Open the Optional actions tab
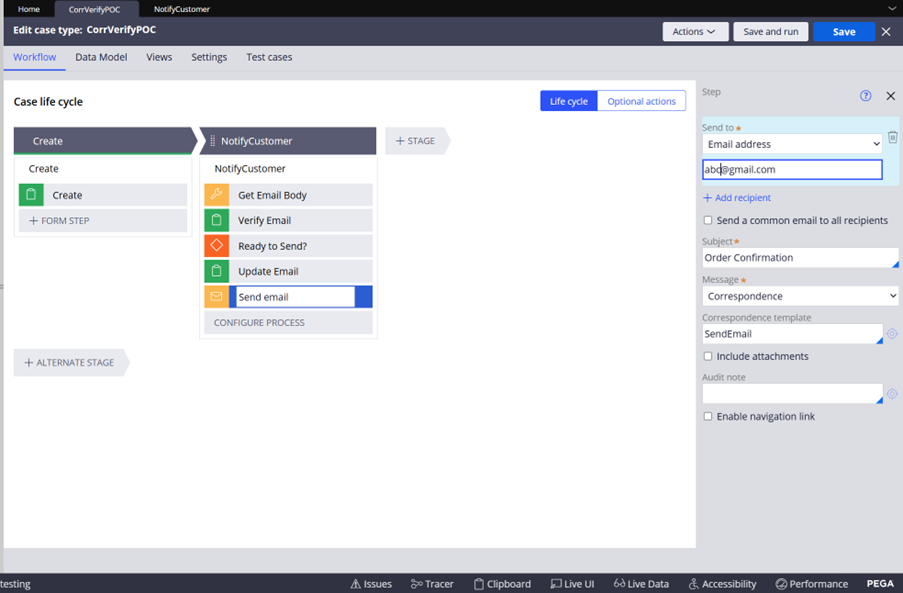This screenshot has width=903, height=593. tap(641, 101)
